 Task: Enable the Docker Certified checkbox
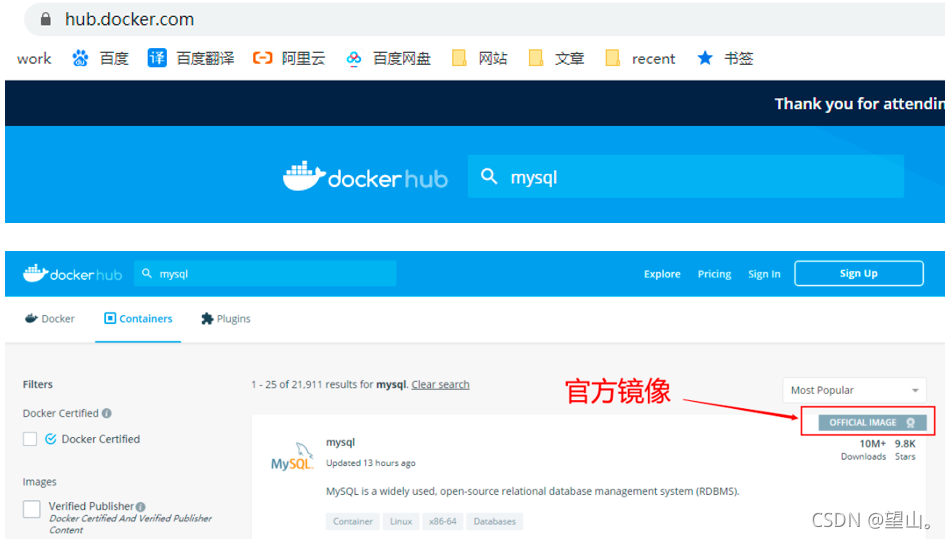[30, 439]
